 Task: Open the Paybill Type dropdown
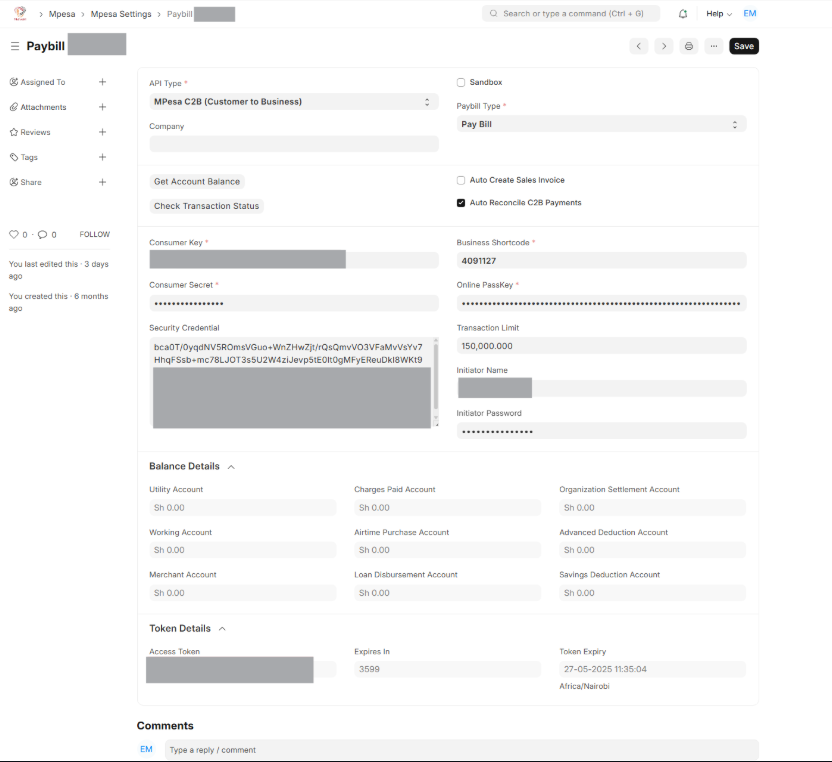click(601, 124)
